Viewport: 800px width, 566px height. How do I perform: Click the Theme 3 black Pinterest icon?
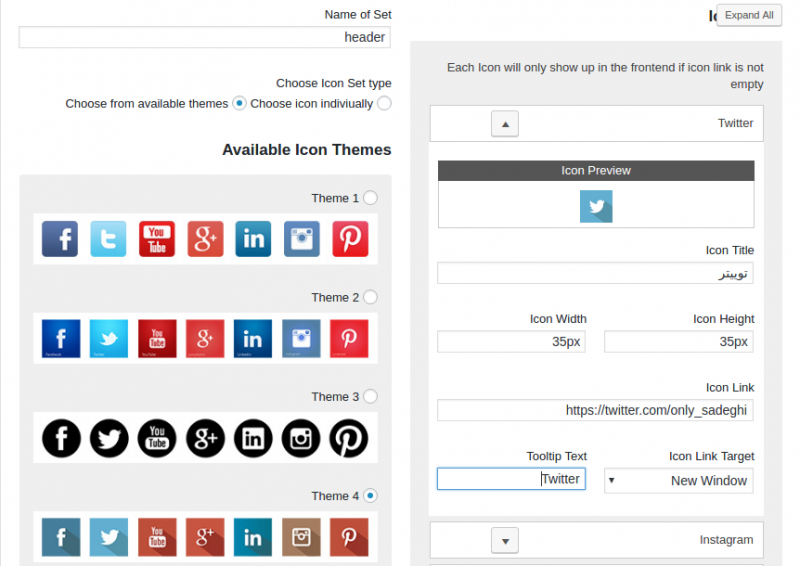tap(349, 438)
